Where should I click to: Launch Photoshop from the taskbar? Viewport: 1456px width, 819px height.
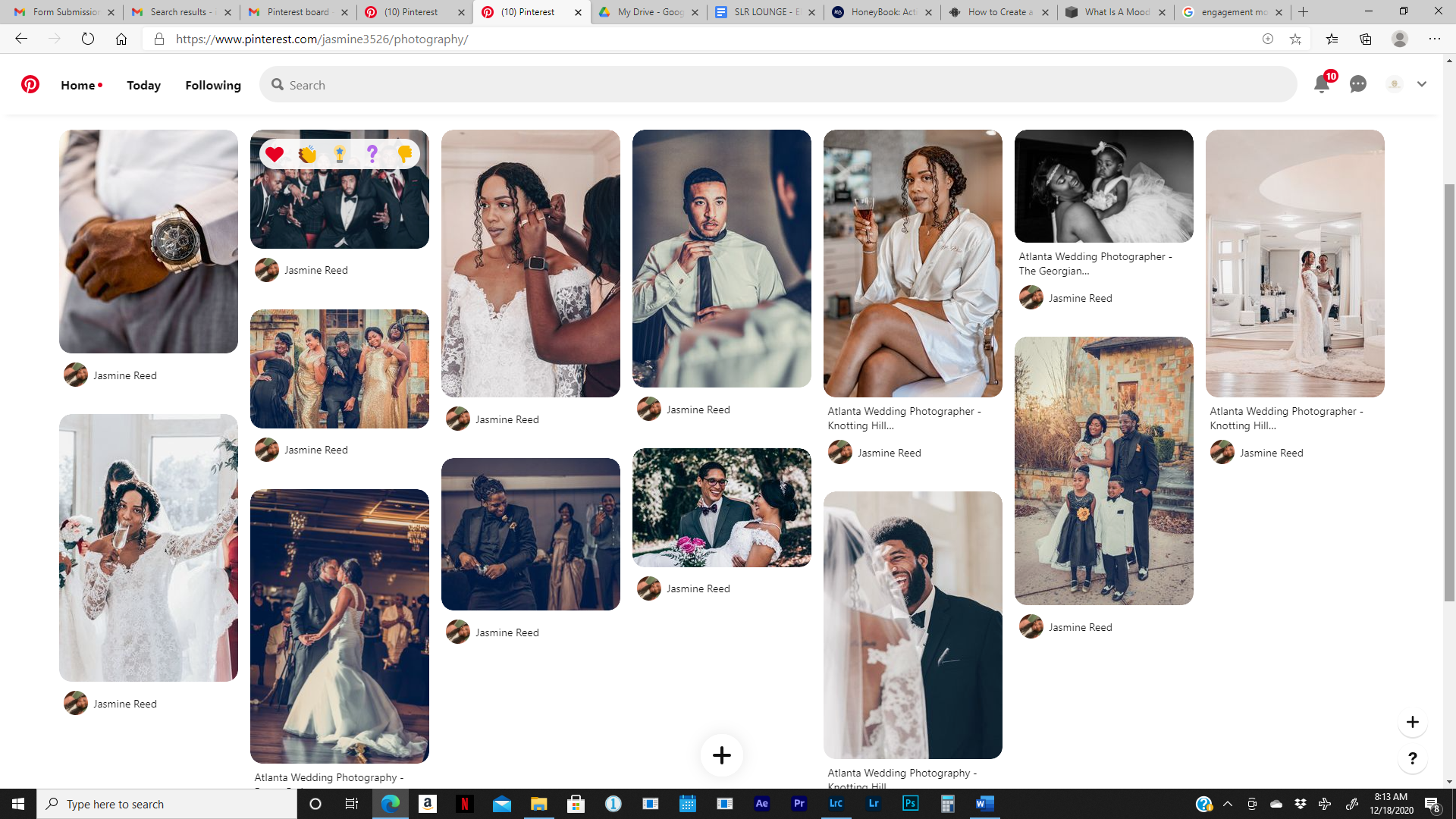pyautogui.click(x=910, y=804)
